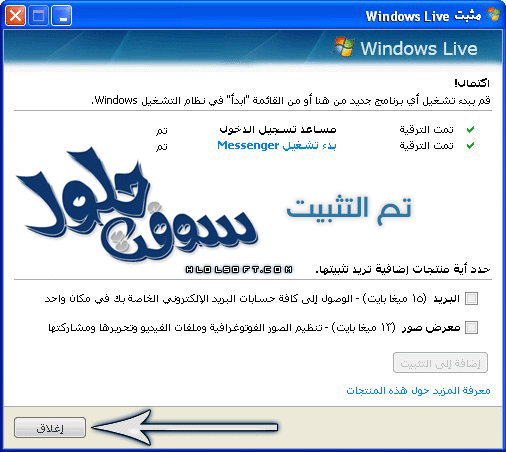Minimize the Windows Live installer window
The width and height of the screenshot is (506, 452).
point(62,15)
